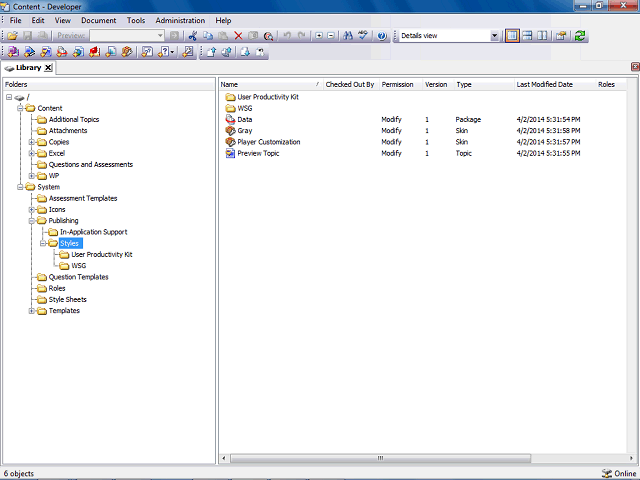The image size is (640, 480).
Task: Toggle the vertical split layout button
Action: [542, 36]
